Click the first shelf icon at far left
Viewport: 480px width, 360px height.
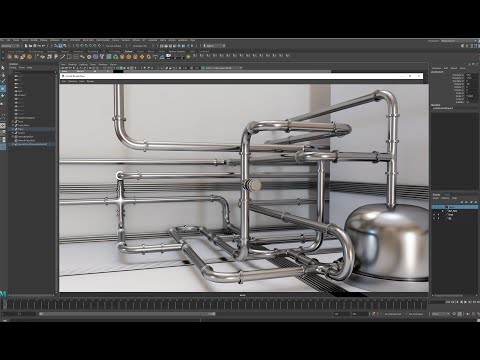[x=9, y=57]
